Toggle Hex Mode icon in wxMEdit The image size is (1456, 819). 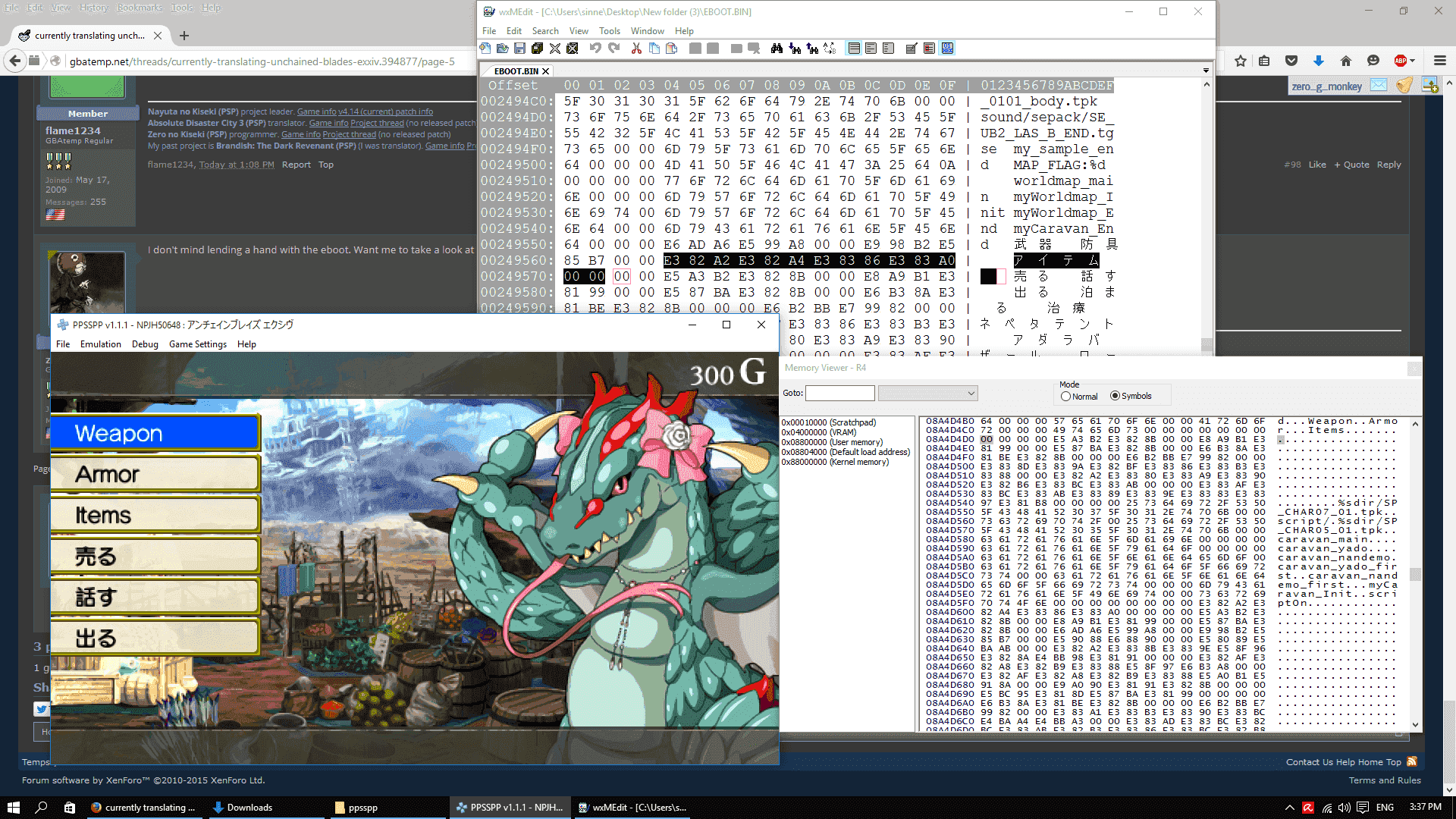pos(947,49)
